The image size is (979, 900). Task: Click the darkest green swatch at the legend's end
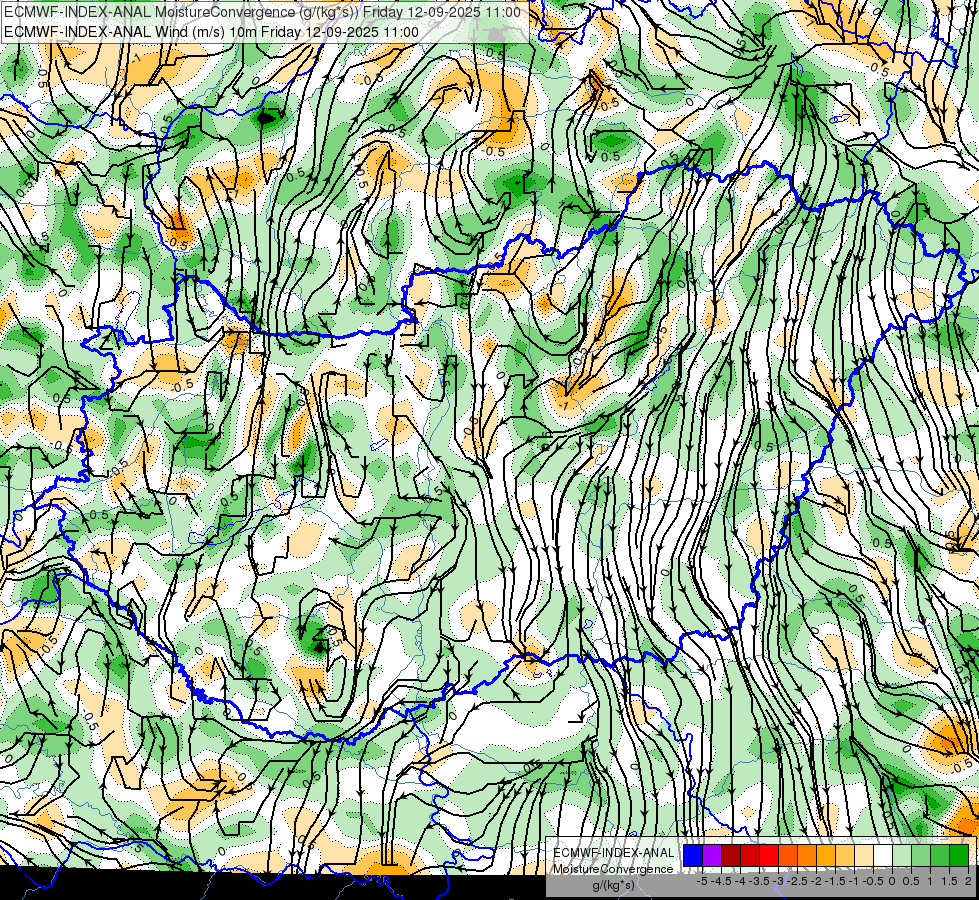(959, 855)
